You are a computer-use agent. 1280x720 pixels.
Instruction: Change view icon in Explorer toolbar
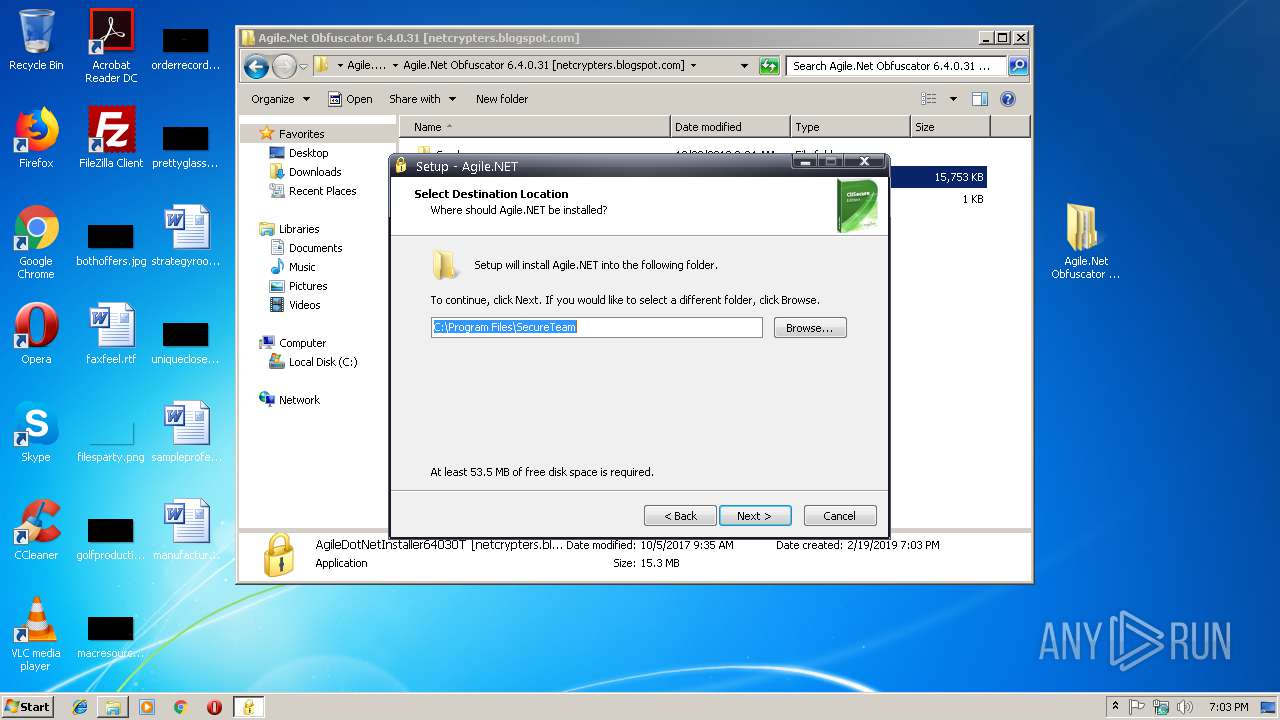pos(929,99)
